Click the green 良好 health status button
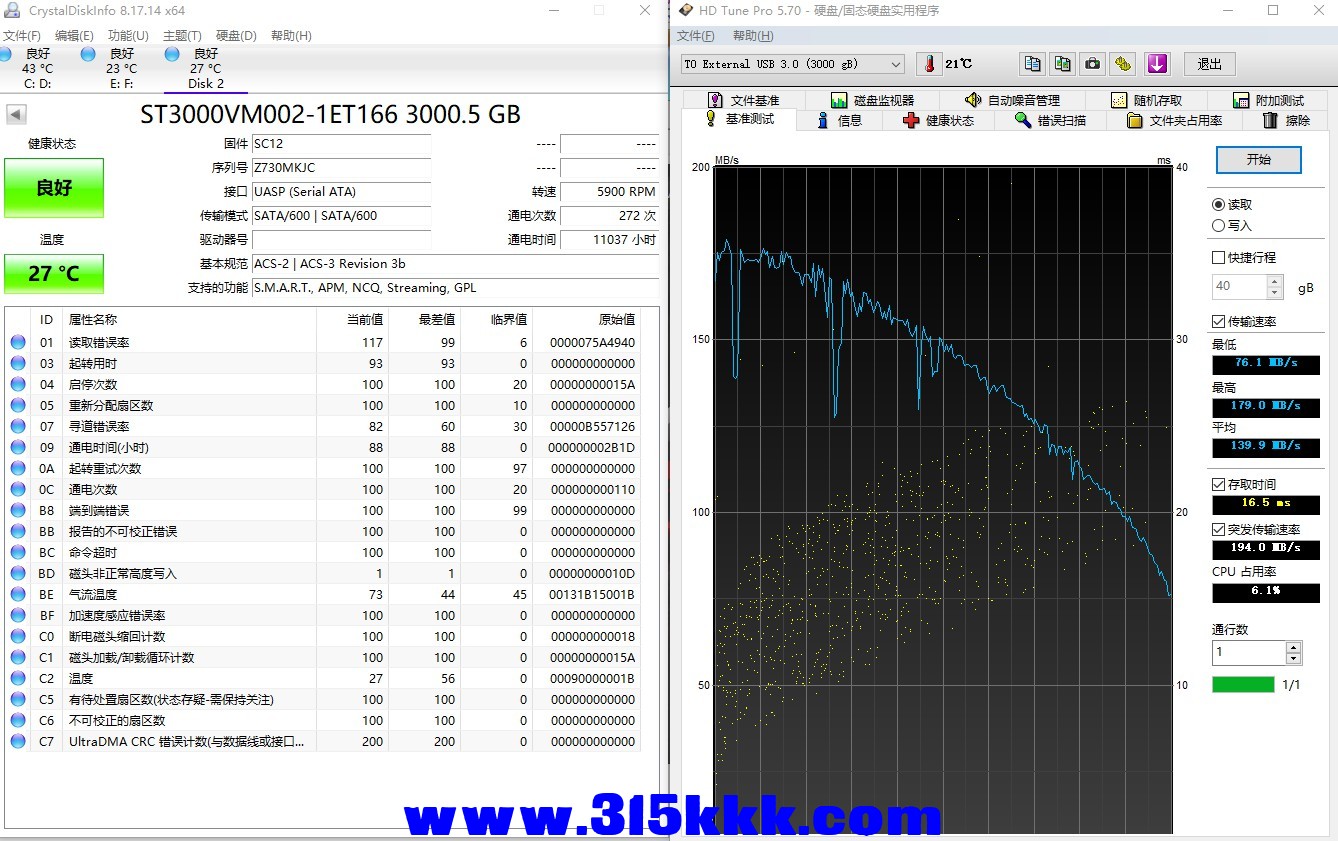This screenshot has height=841, width=1338. tap(54, 187)
